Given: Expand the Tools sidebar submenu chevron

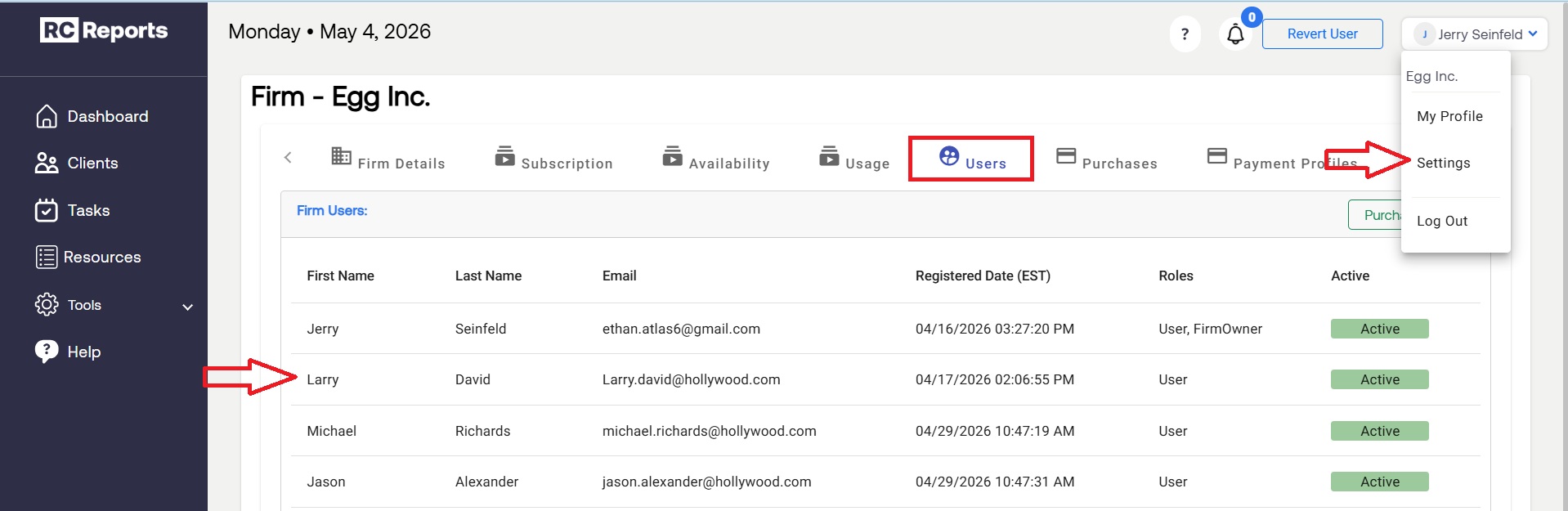Looking at the screenshot, I should (187, 307).
